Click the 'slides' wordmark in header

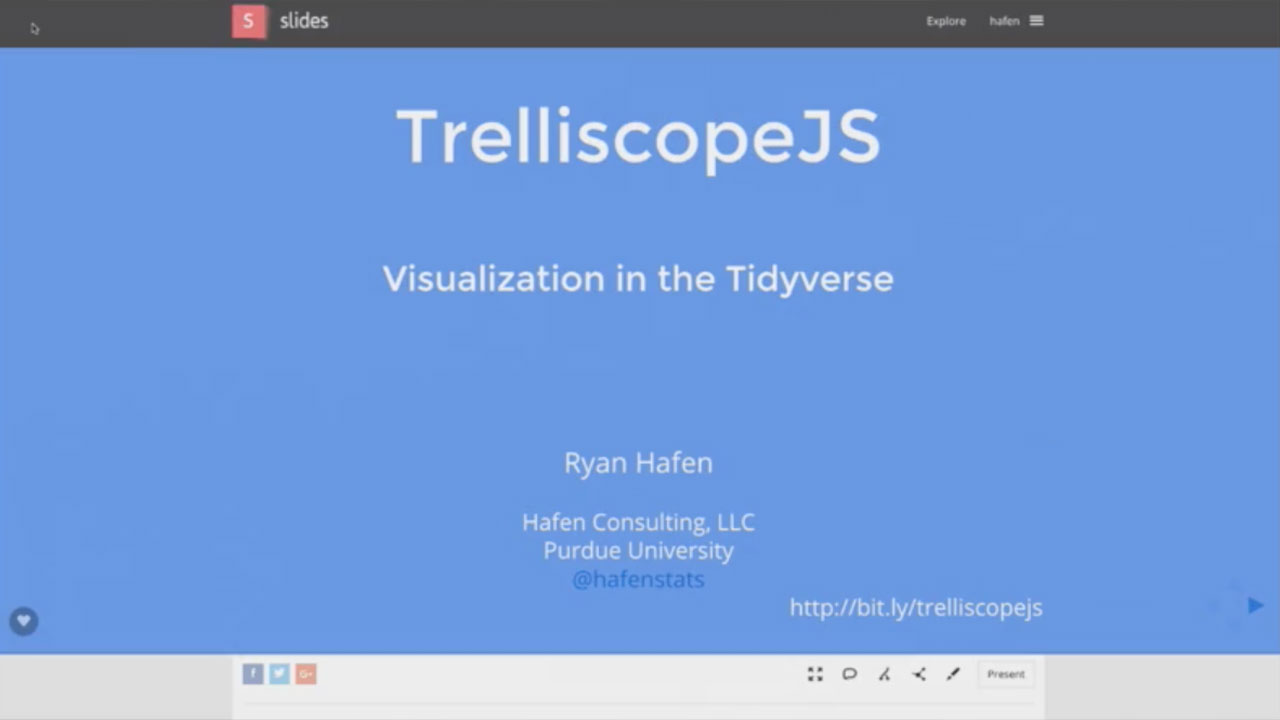click(304, 21)
